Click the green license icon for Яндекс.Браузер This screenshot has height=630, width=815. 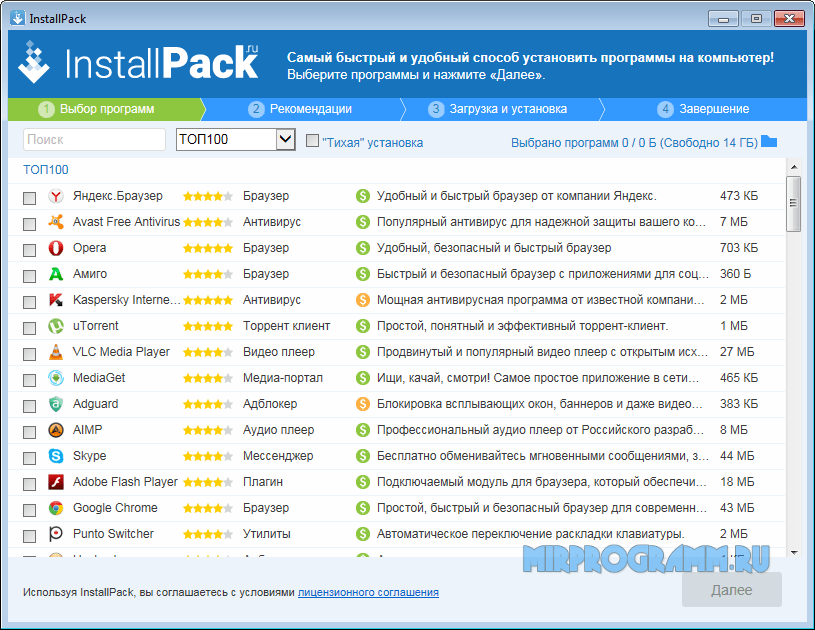click(362, 196)
